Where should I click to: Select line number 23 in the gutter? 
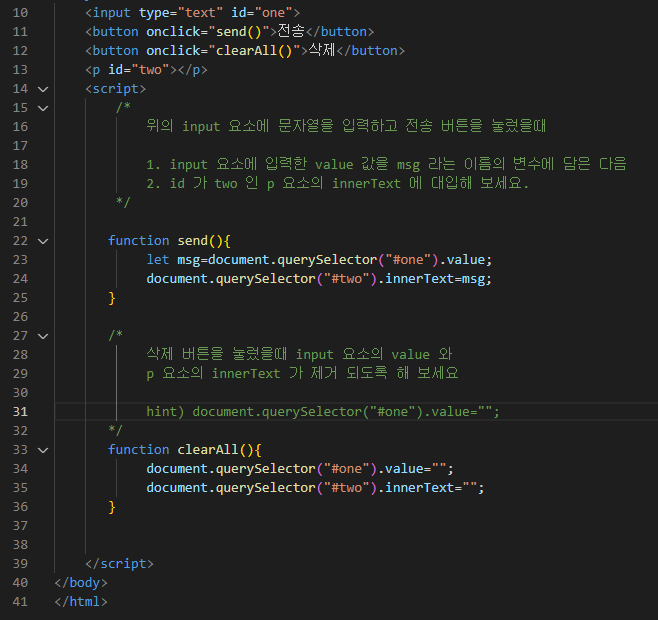point(20,260)
